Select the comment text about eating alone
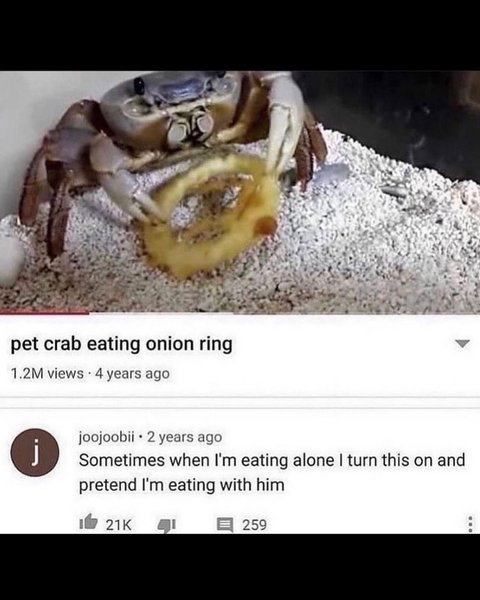 tap(272, 472)
